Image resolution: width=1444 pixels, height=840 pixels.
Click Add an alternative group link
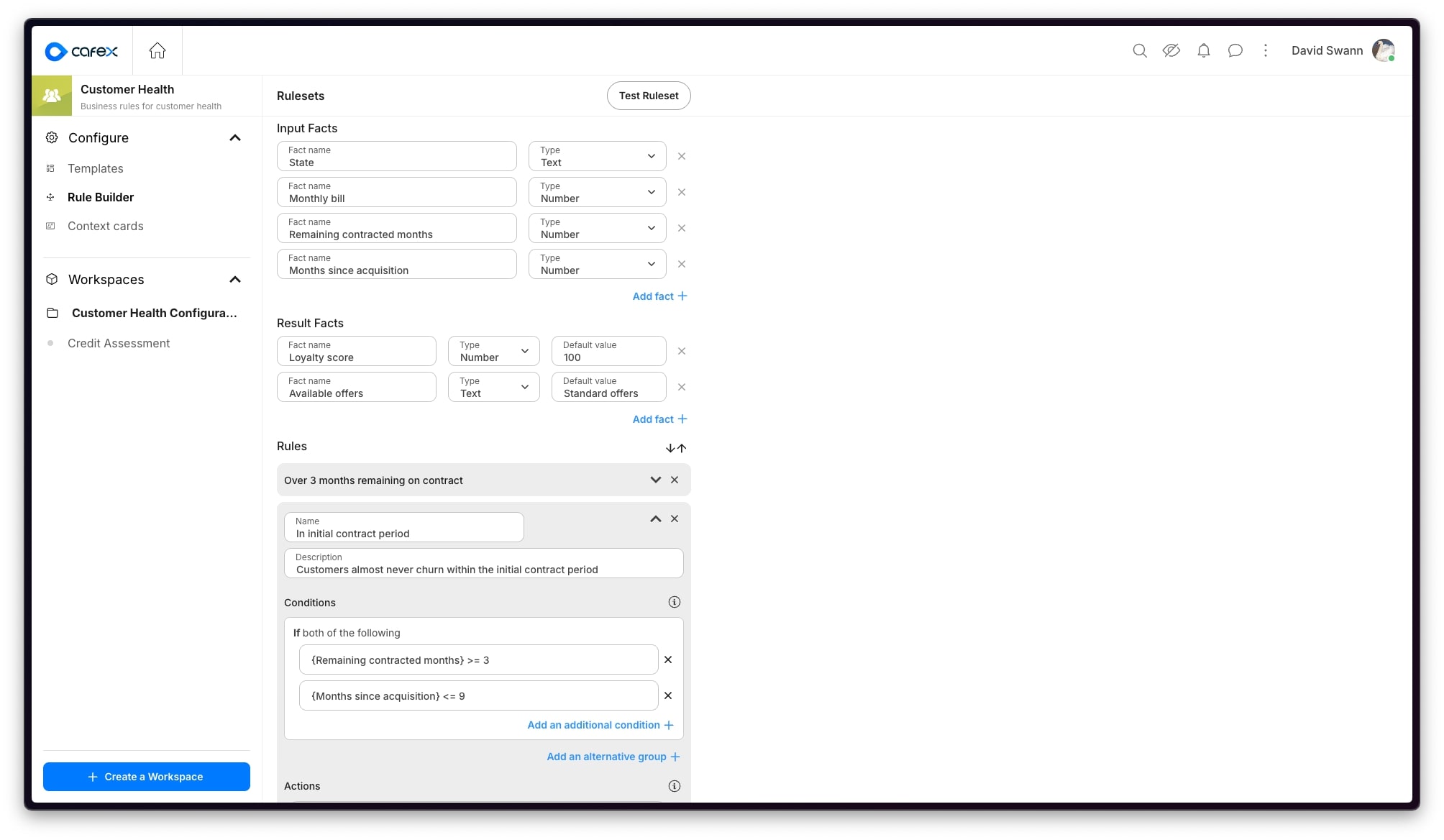point(613,757)
